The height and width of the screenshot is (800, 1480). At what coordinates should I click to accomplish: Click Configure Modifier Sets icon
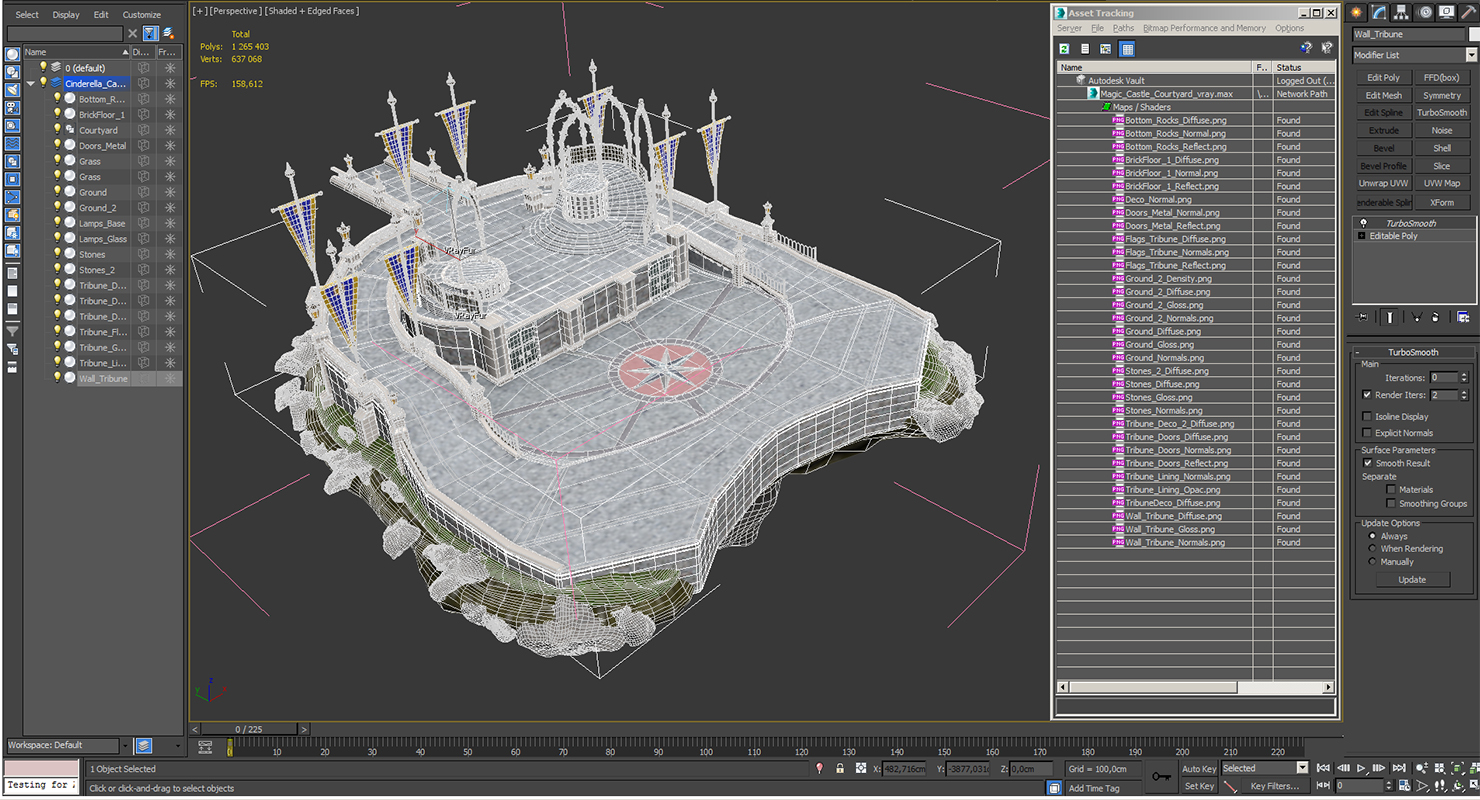(x=1463, y=317)
